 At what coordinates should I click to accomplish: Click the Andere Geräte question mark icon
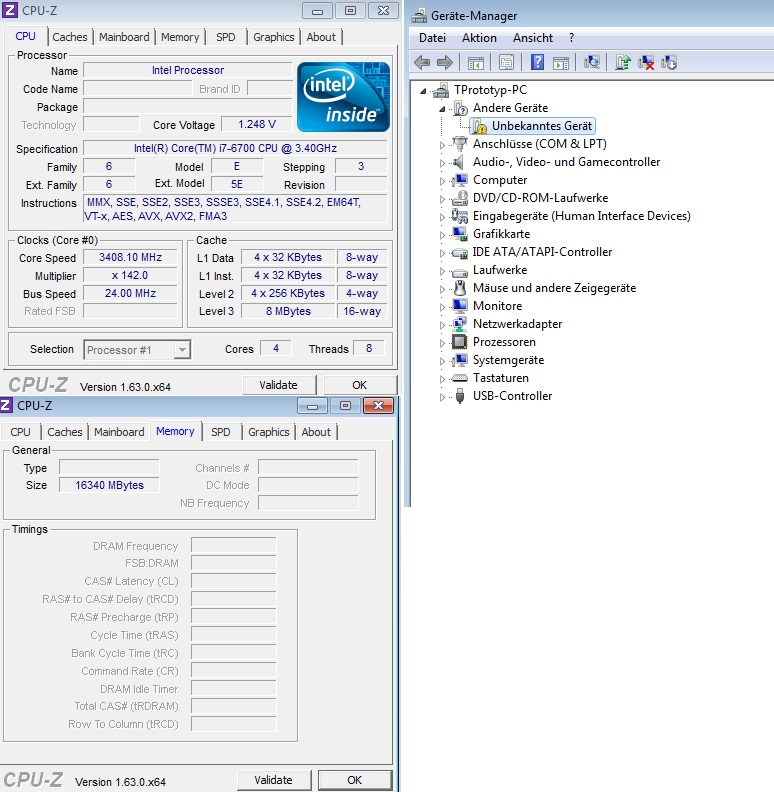(x=460, y=108)
